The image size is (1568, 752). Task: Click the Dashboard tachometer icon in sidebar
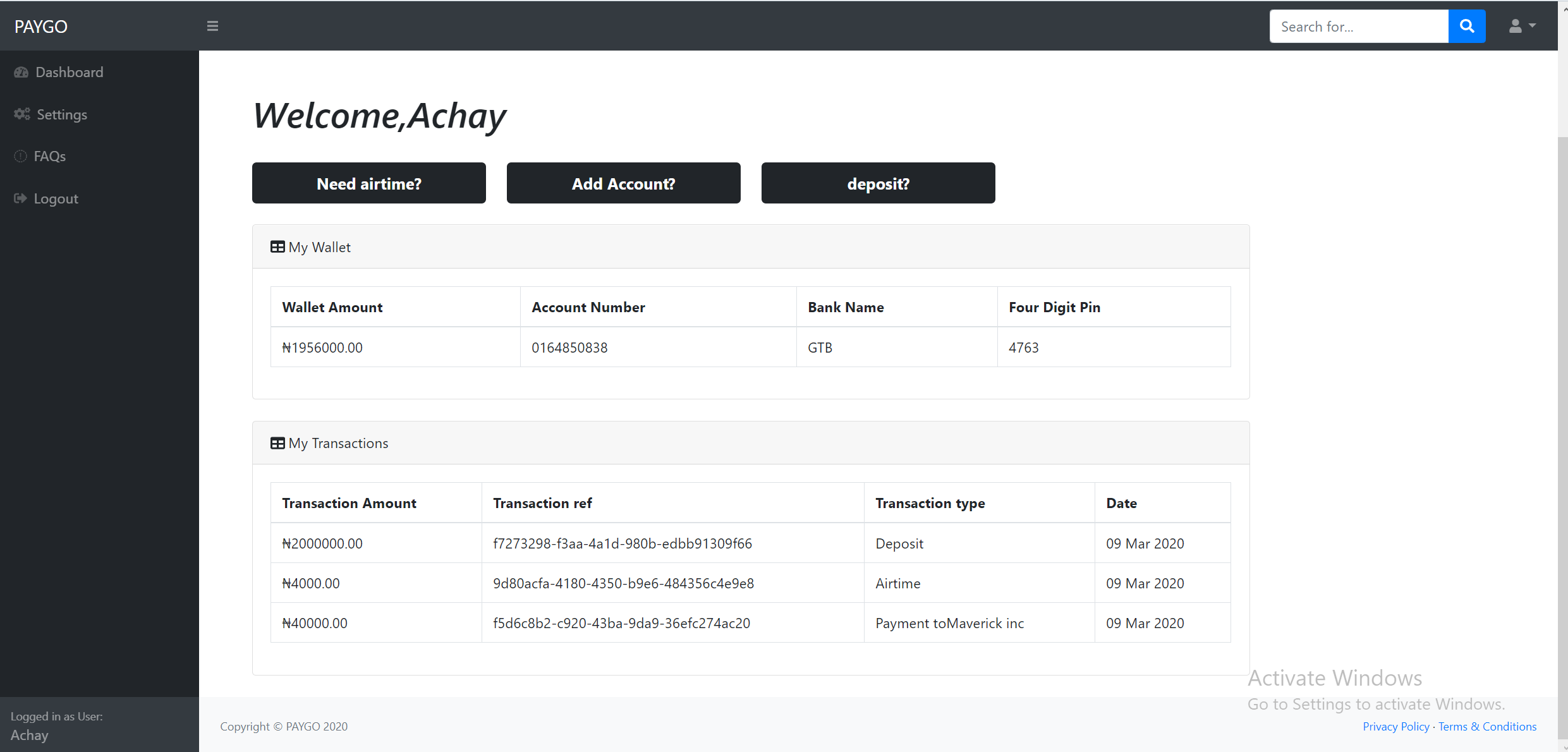pos(21,72)
